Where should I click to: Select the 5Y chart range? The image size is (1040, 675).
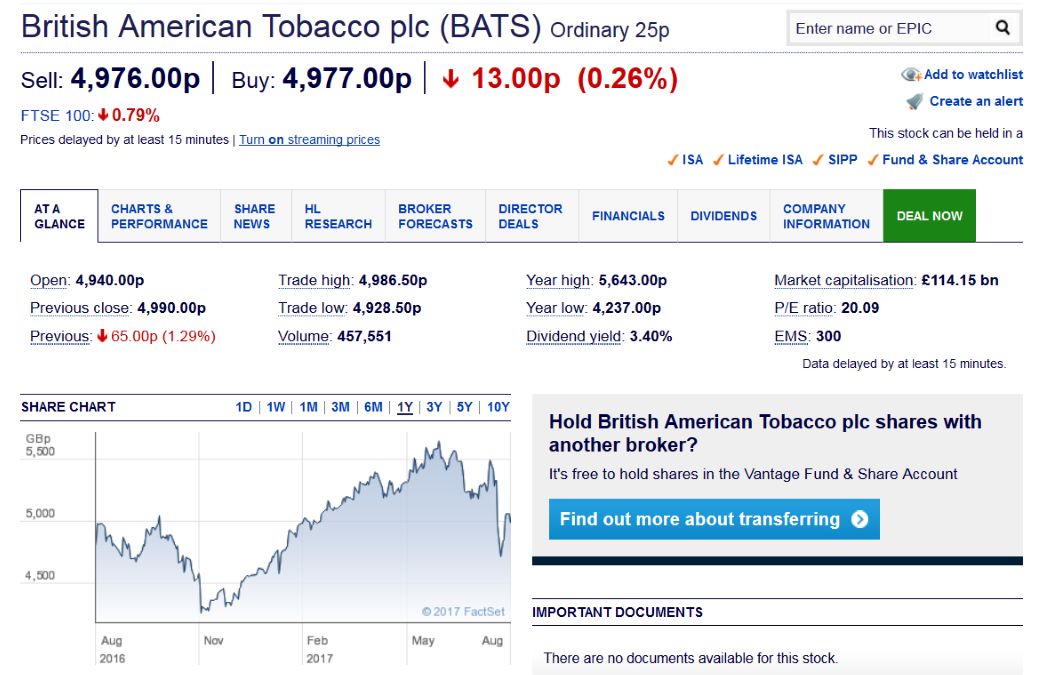click(x=464, y=407)
